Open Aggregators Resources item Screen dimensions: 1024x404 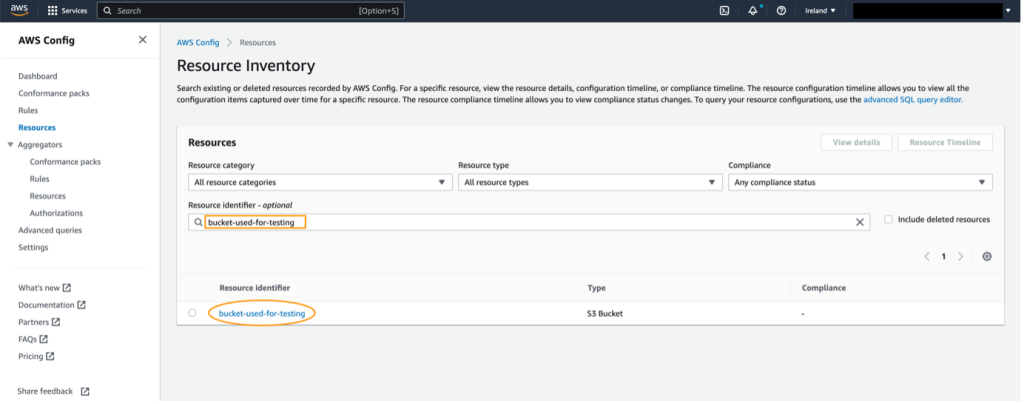(x=48, y=196)
